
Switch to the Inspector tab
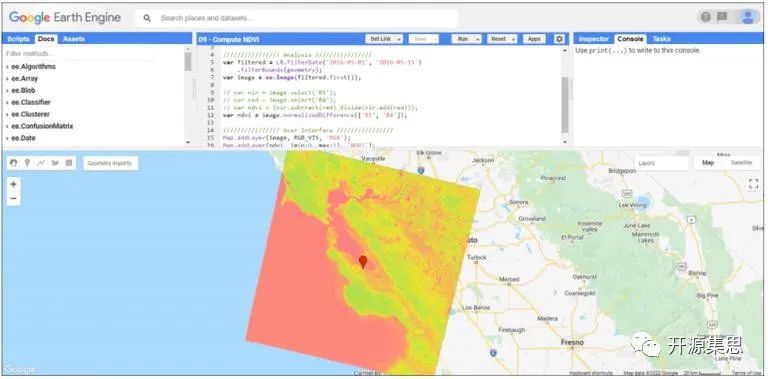[x=594, y=39]
